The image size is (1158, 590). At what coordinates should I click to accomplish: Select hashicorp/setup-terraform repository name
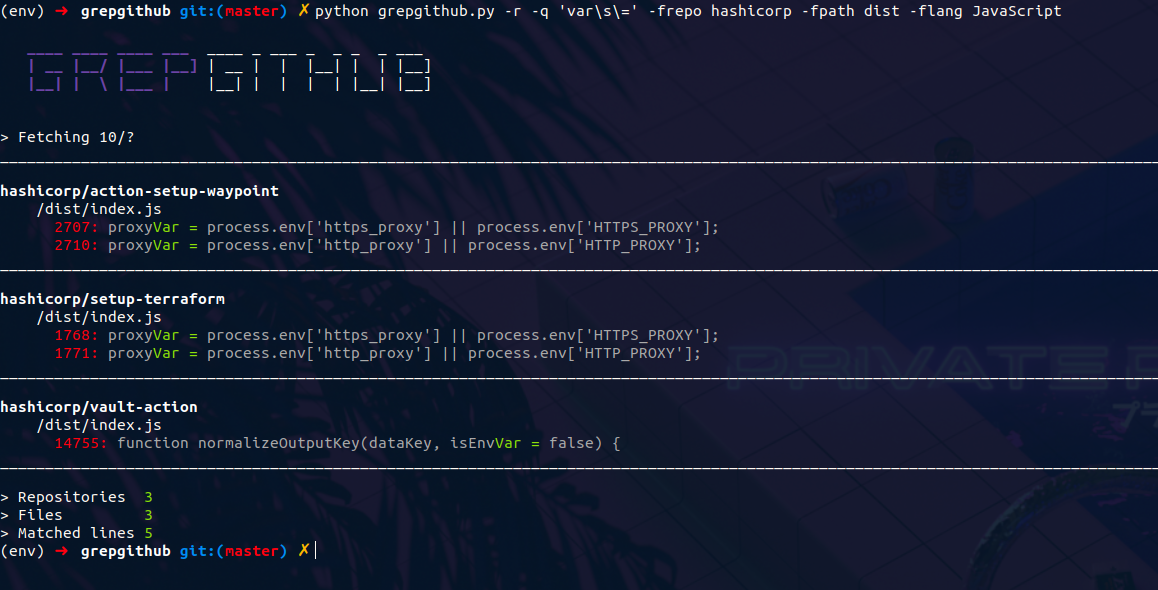[x=112, y=299]
